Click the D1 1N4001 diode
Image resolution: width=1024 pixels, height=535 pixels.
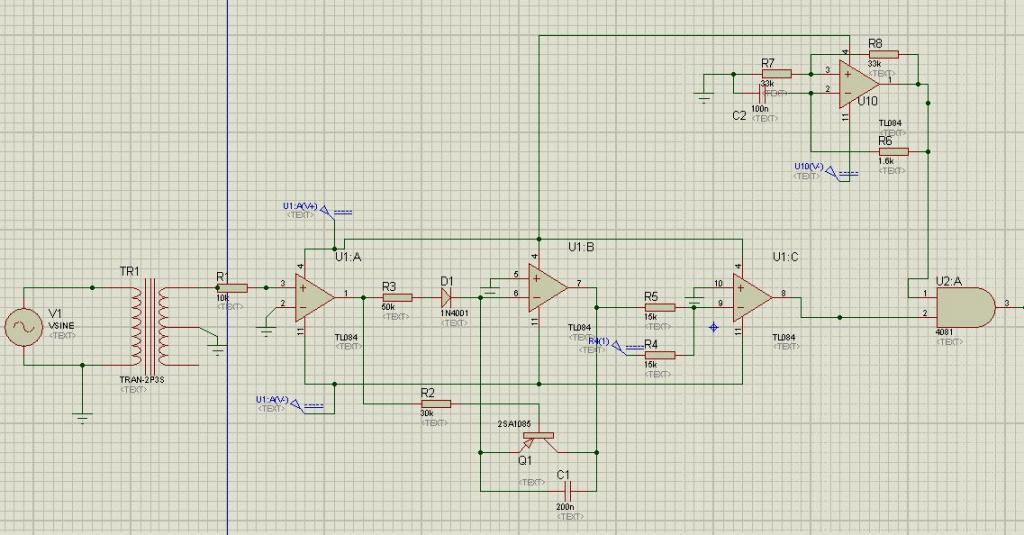[447, 298]
